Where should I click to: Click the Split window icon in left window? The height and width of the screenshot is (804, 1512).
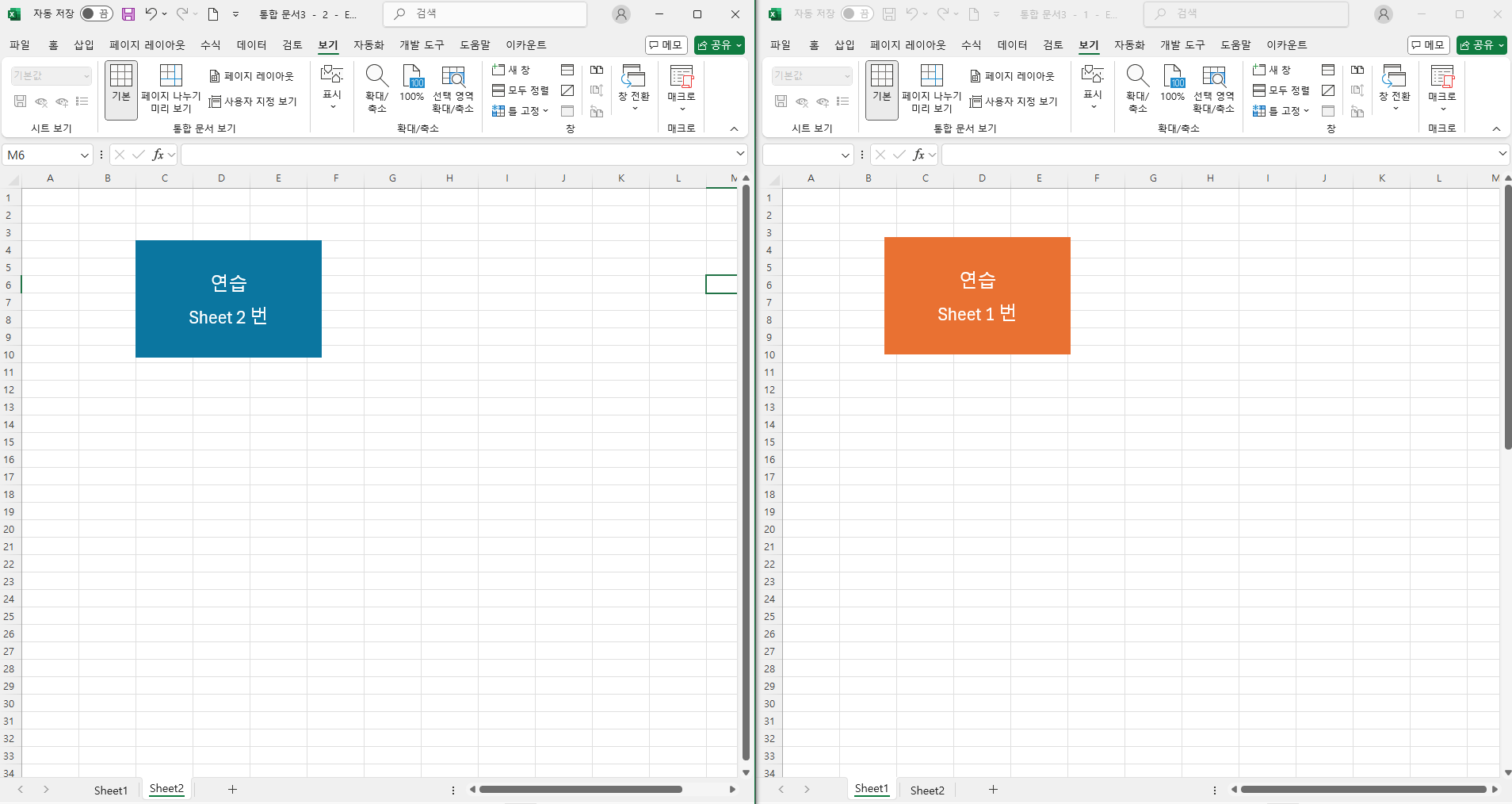point(567,70)
